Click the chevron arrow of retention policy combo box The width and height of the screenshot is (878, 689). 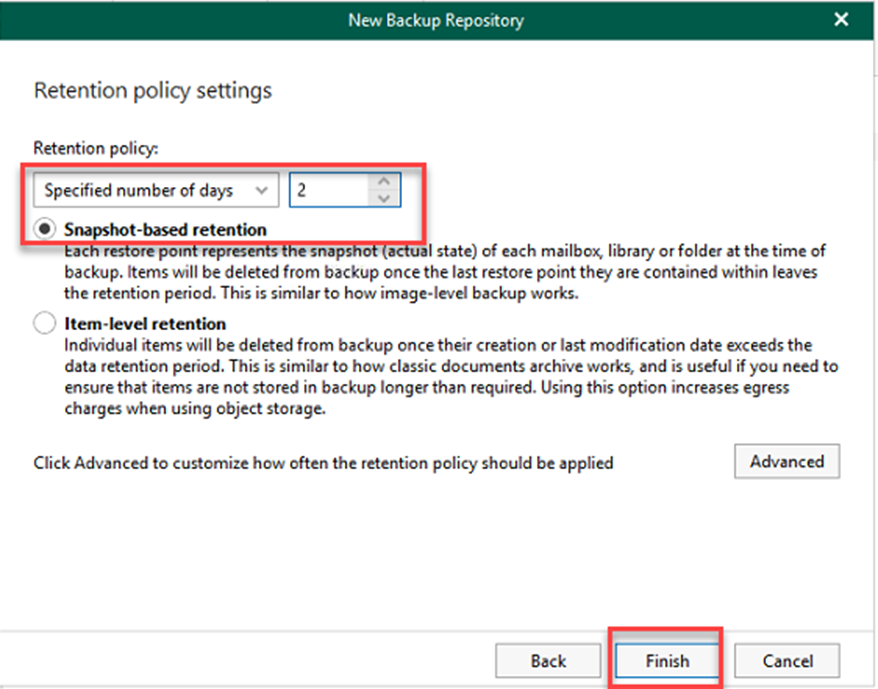(x=262, y=190)
